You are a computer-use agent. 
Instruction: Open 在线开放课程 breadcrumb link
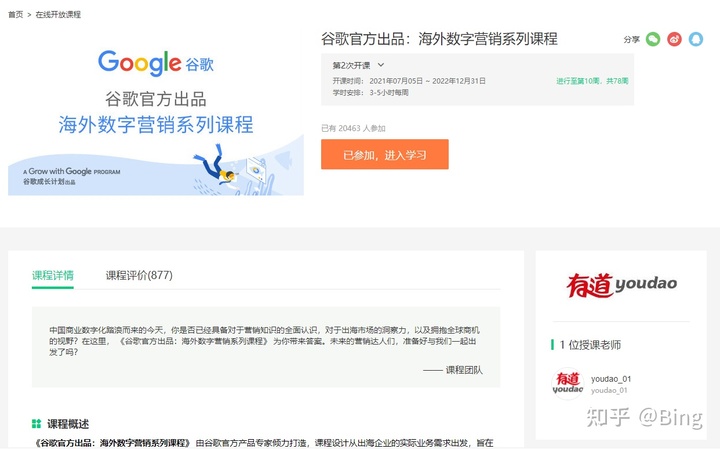(58, 15)
